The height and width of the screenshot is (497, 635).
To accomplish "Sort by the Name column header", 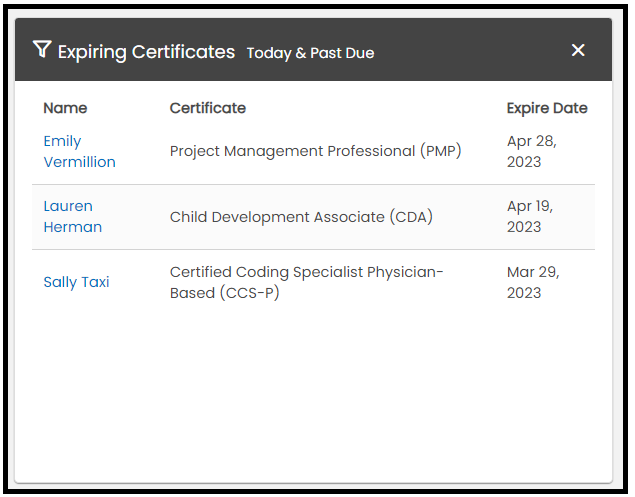I will (x=65, y=108).
